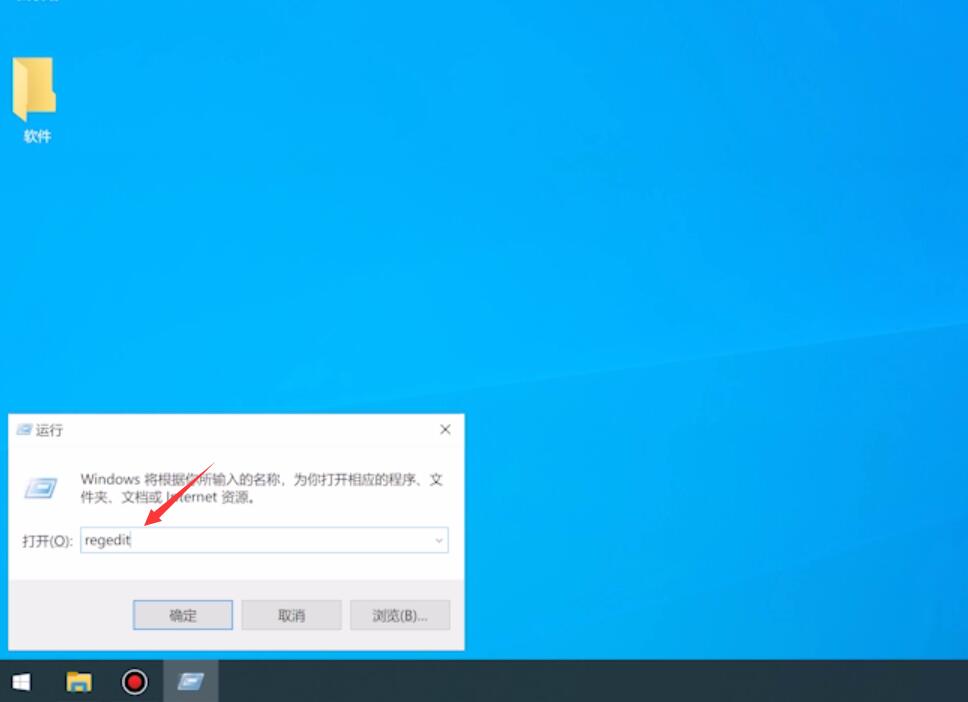Viewport: 968px width, 702px height.
Task: Click the 运行 title text
Action: point(49,430)
